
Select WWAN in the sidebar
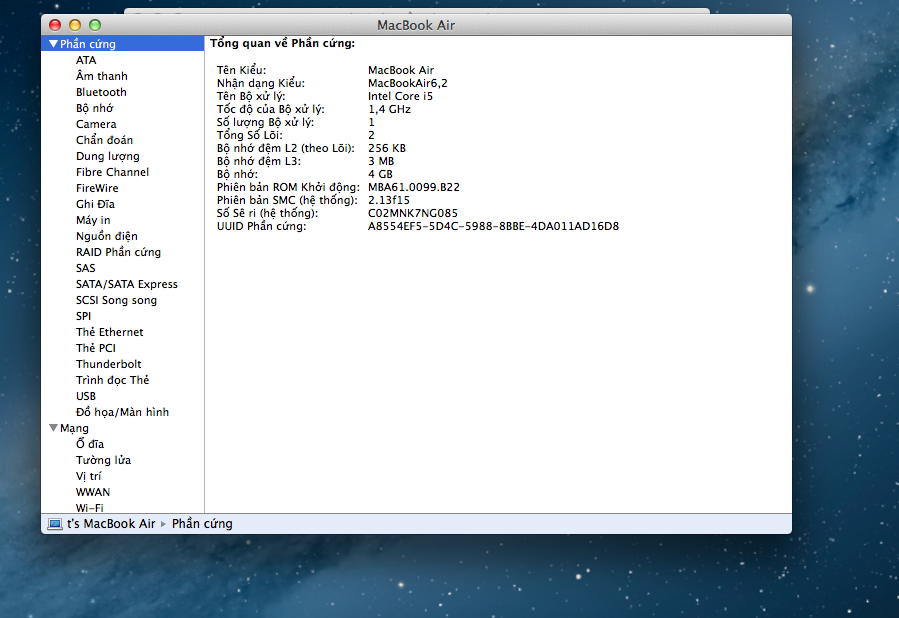93,492
